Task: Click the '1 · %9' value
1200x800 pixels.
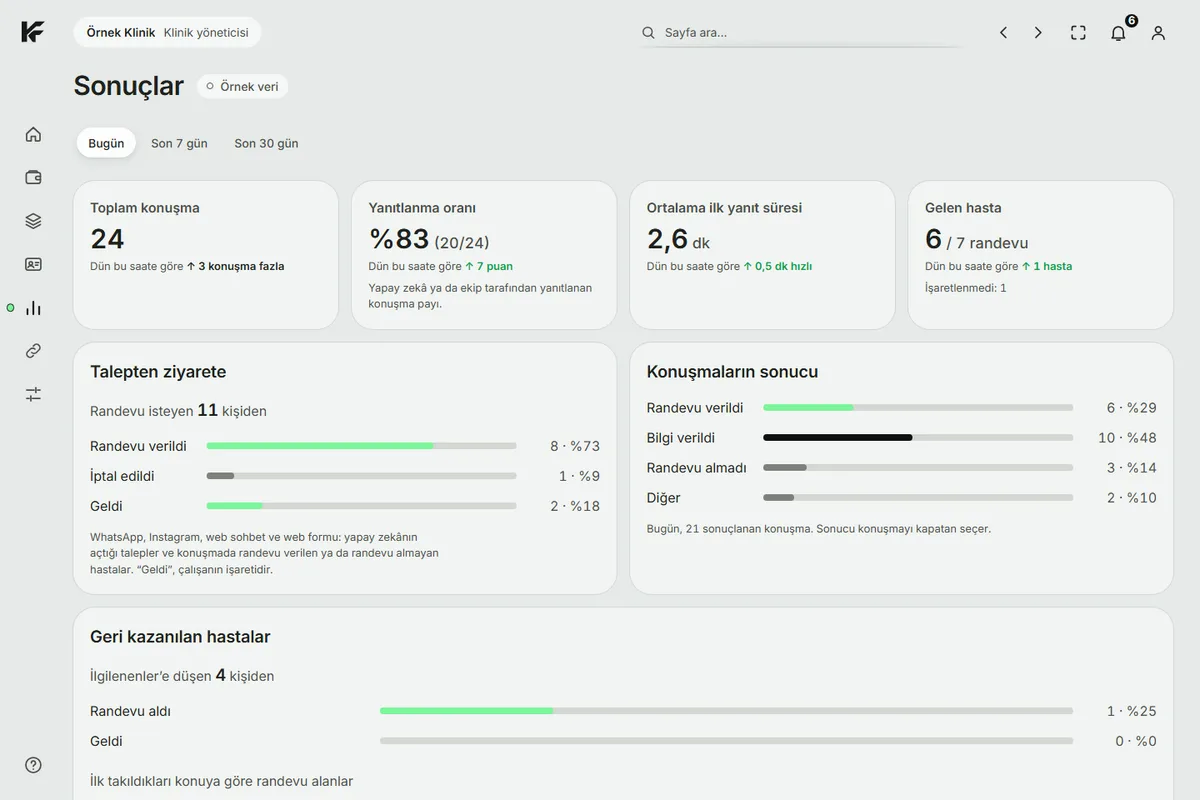Action: (x=579, y=476)
